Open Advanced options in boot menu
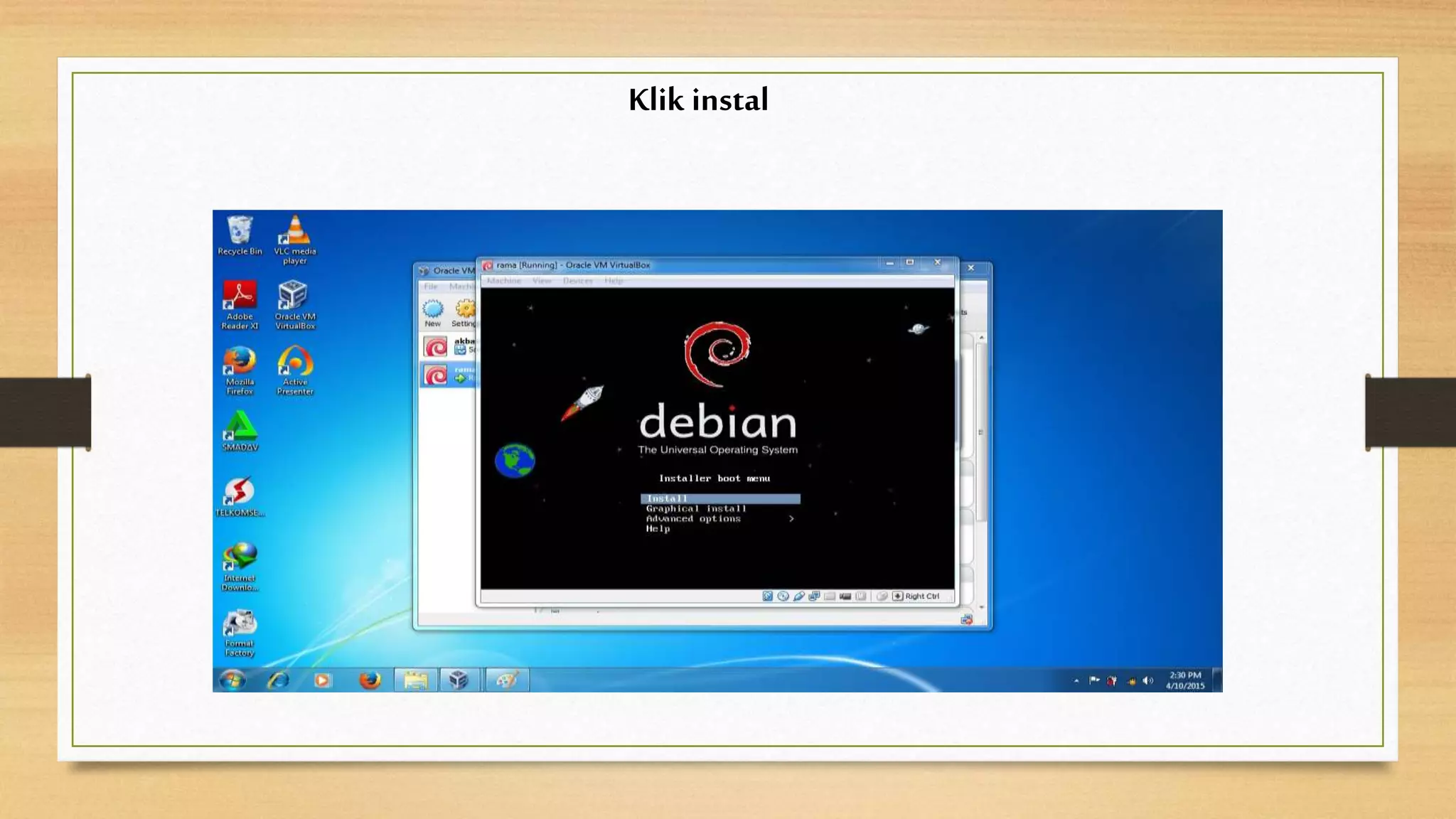 [x=693, y=519]
